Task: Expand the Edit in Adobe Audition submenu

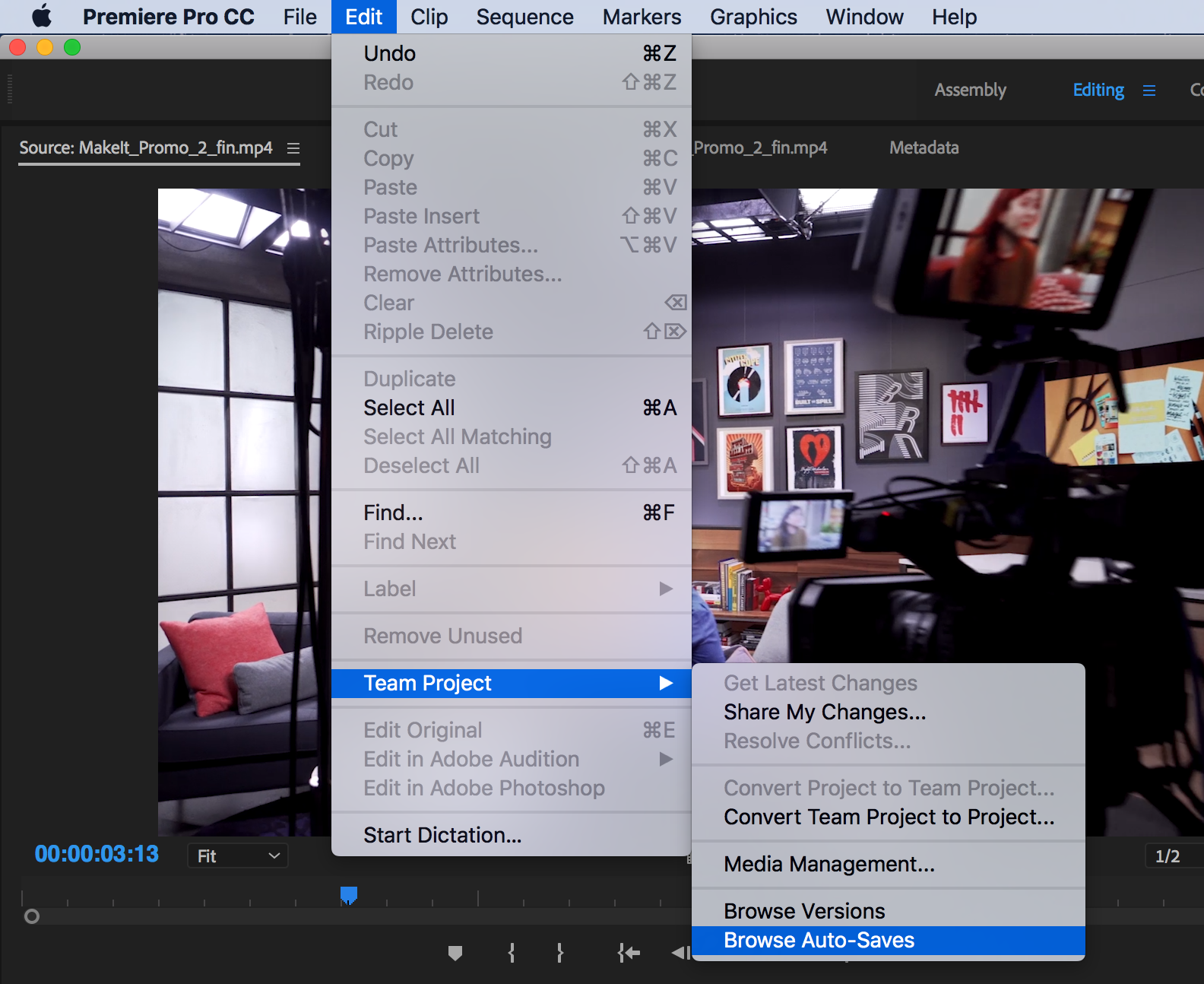Action: tap(512, 759)
